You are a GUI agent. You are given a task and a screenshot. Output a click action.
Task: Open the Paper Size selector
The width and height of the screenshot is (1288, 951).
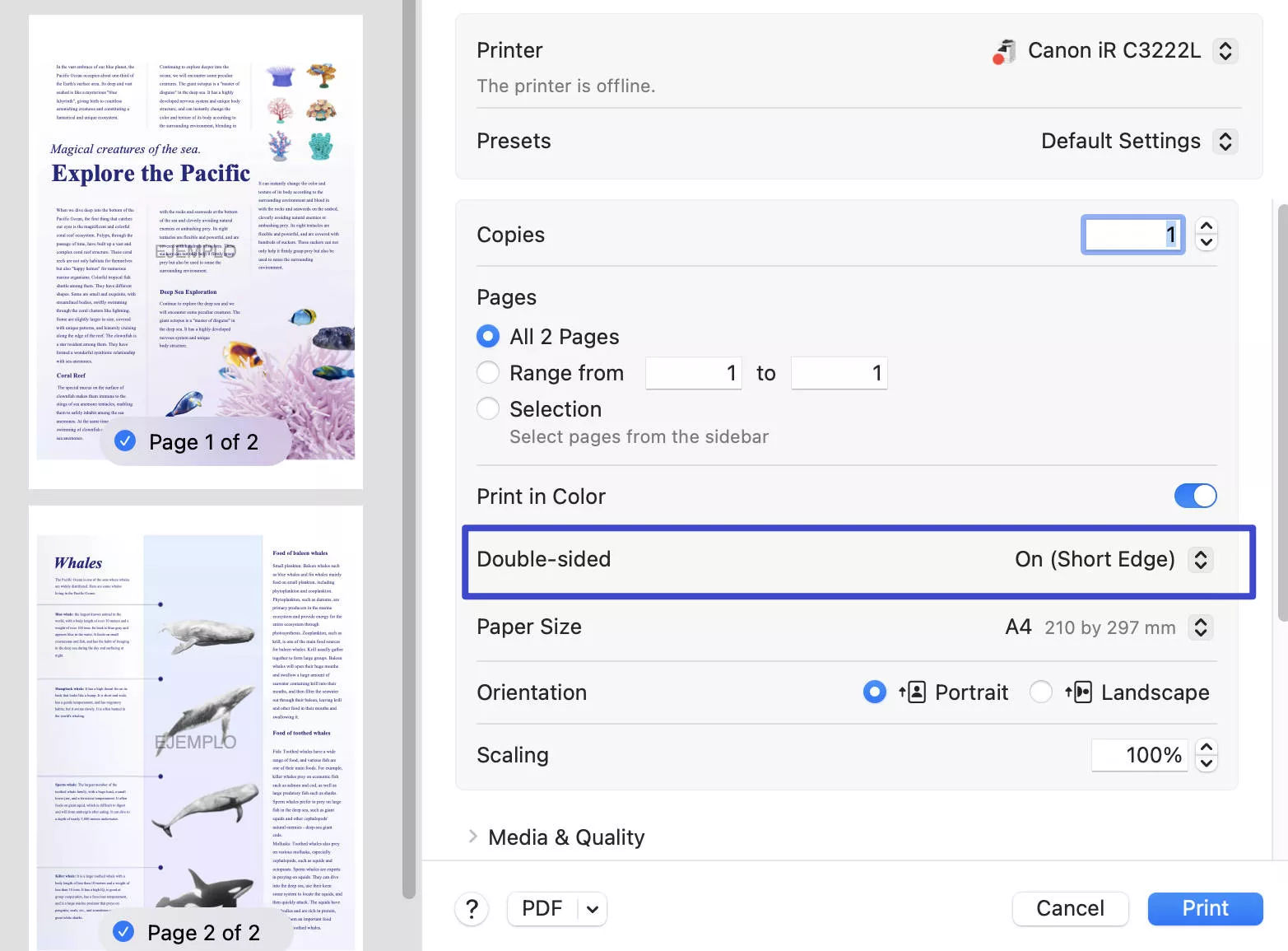pos(1200,627)
